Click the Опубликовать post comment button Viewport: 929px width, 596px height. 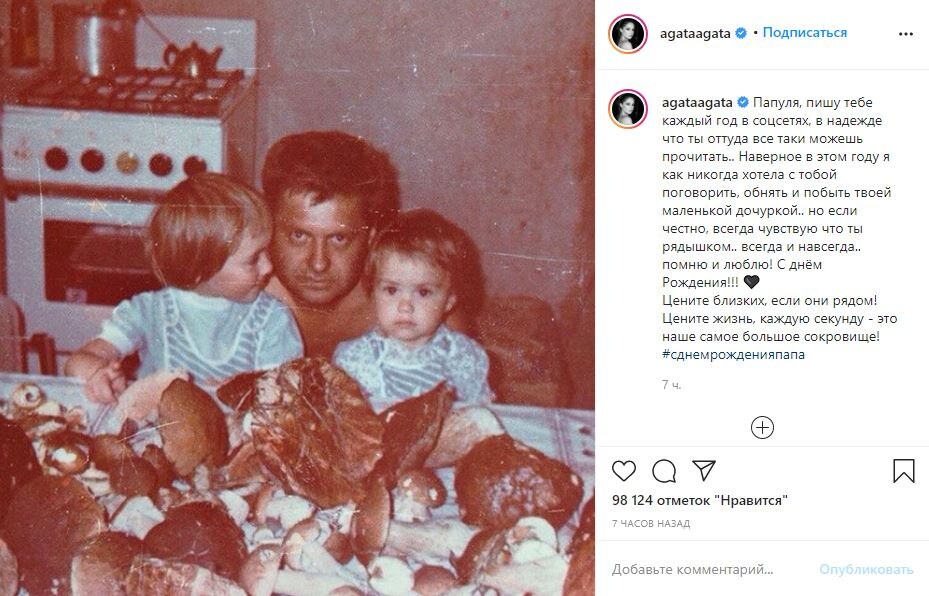[x=866, y=569]
